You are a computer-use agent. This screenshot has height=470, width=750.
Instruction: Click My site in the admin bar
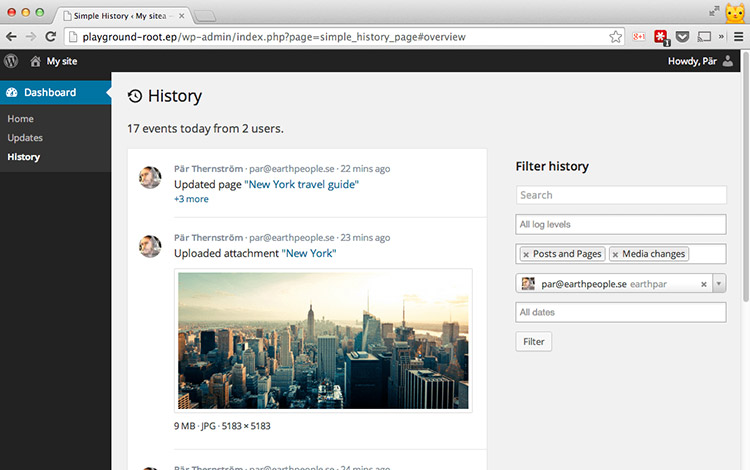[x=62, y=61]
